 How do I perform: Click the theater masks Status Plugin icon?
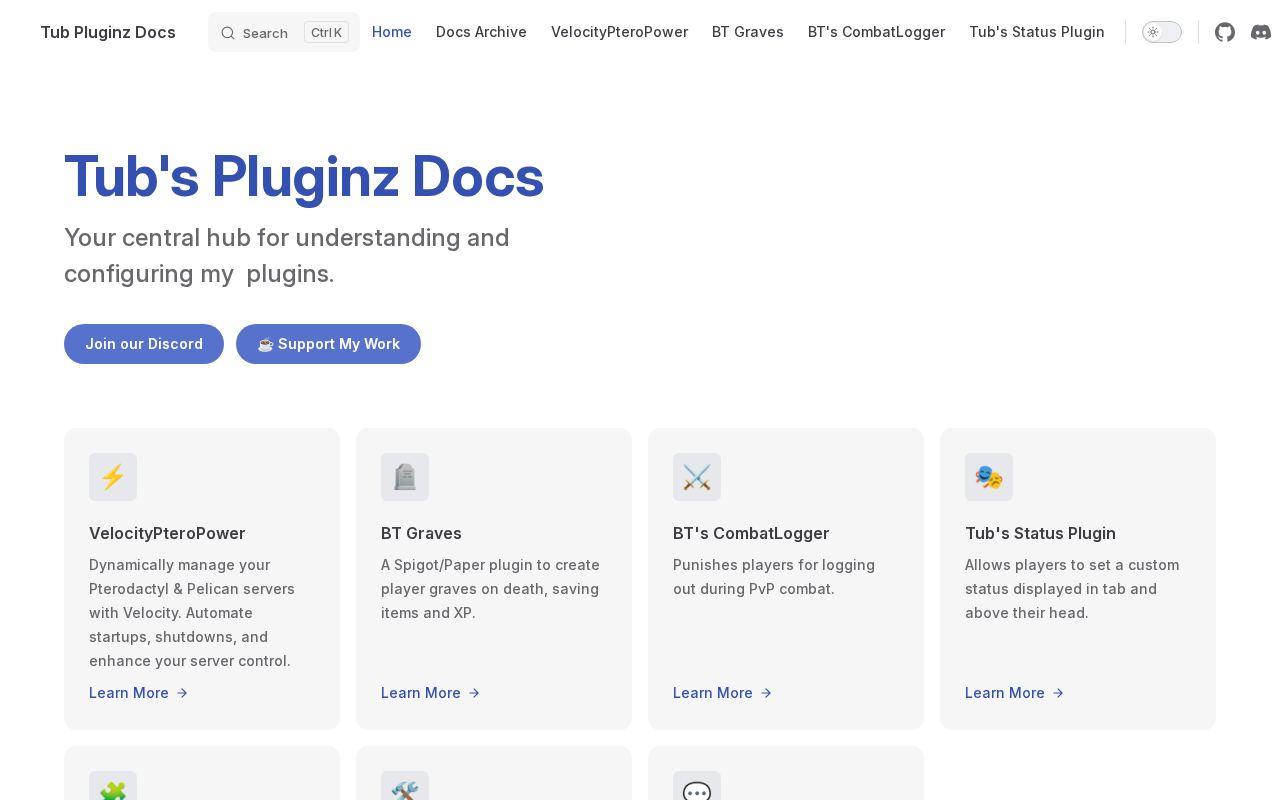click(x=989, y=477)
